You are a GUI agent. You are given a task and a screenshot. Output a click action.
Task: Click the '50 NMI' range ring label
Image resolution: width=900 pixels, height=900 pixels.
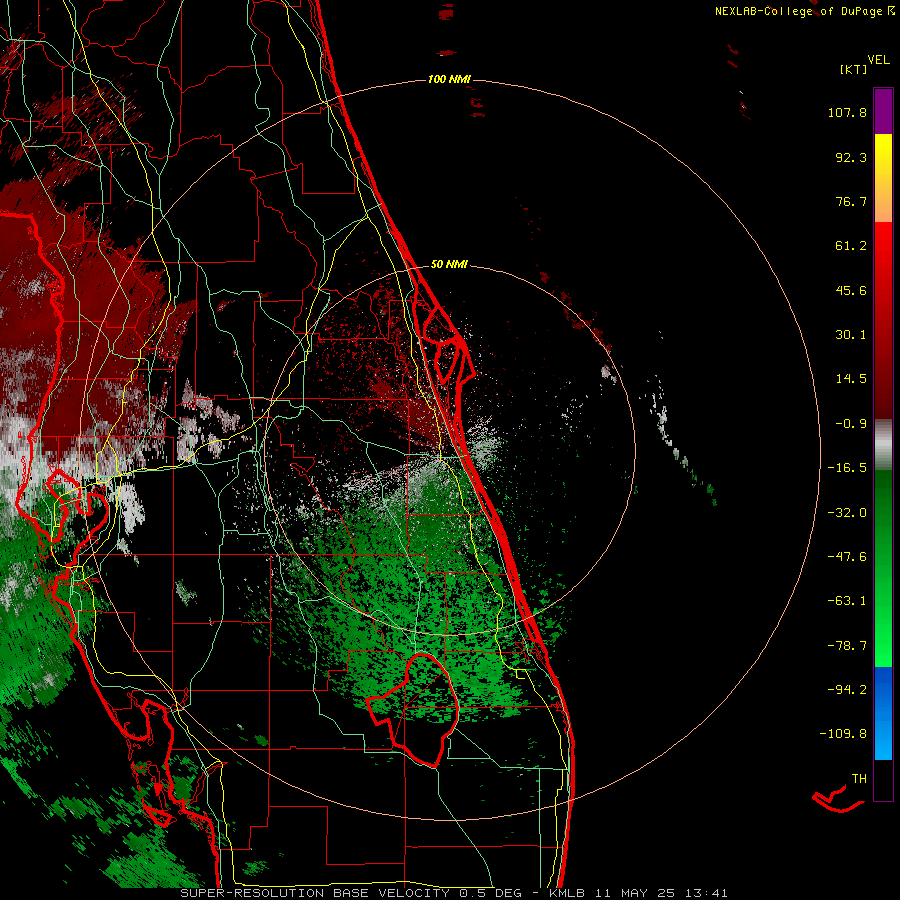[x=449, y=265]
